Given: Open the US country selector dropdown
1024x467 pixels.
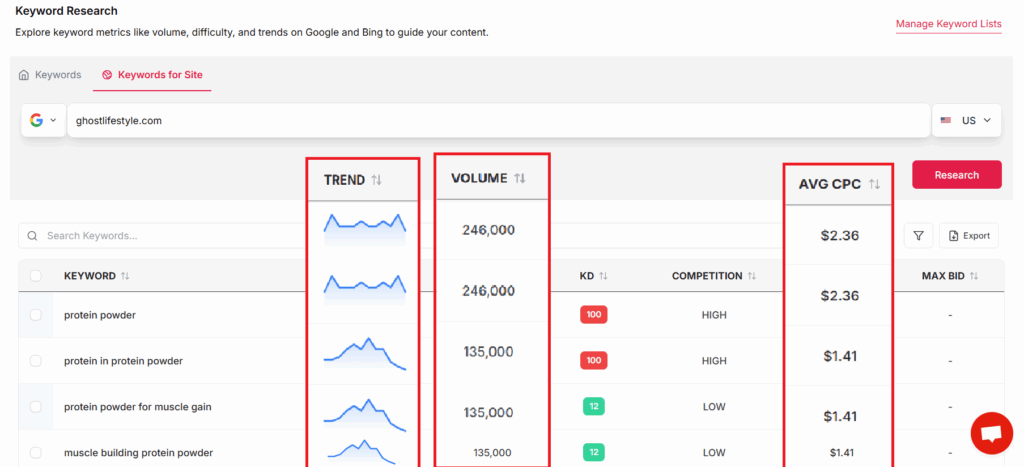Looking at the screenshot, I should pos(966,120).
